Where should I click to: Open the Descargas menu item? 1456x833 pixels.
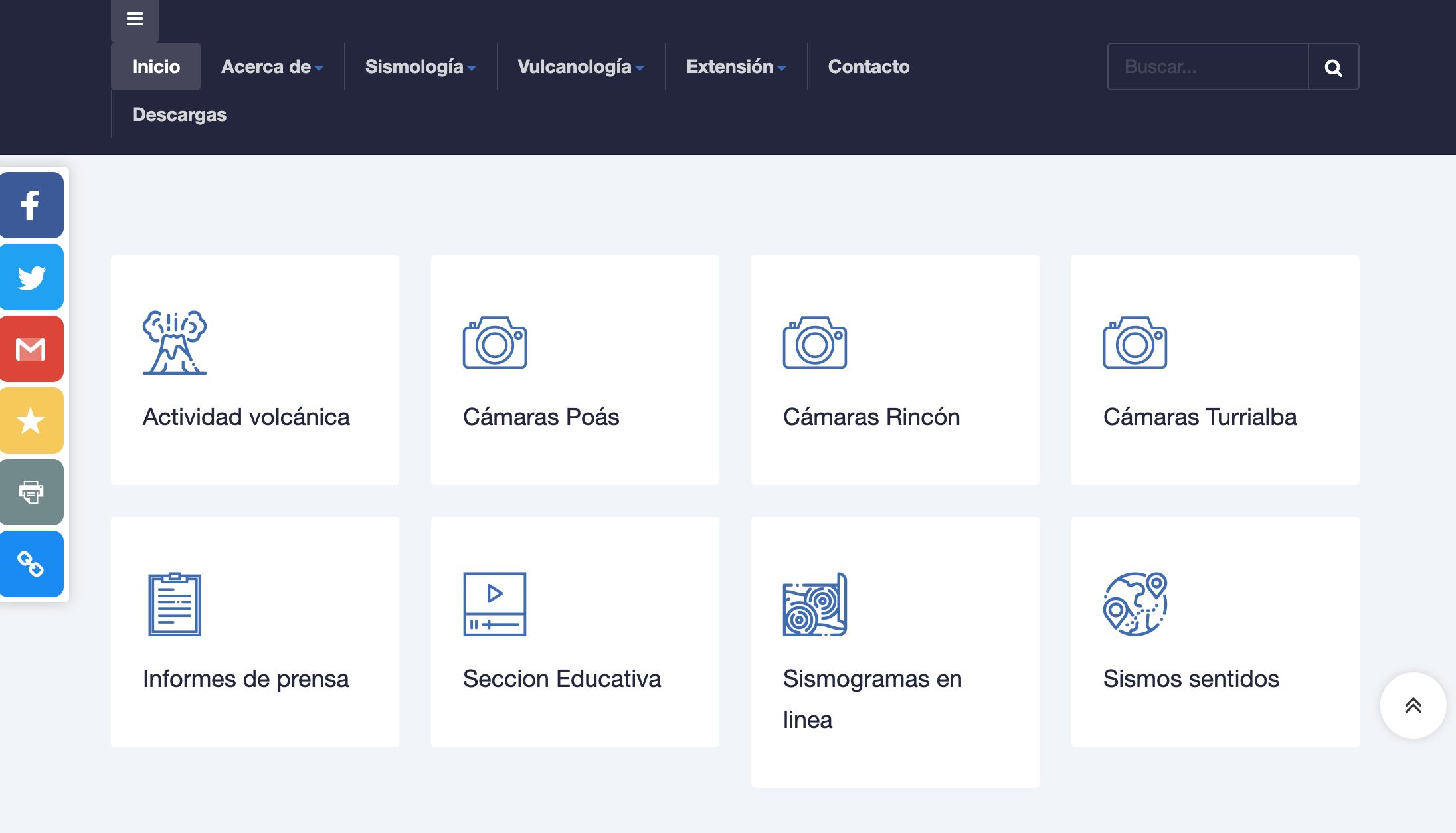click(179, 115)
